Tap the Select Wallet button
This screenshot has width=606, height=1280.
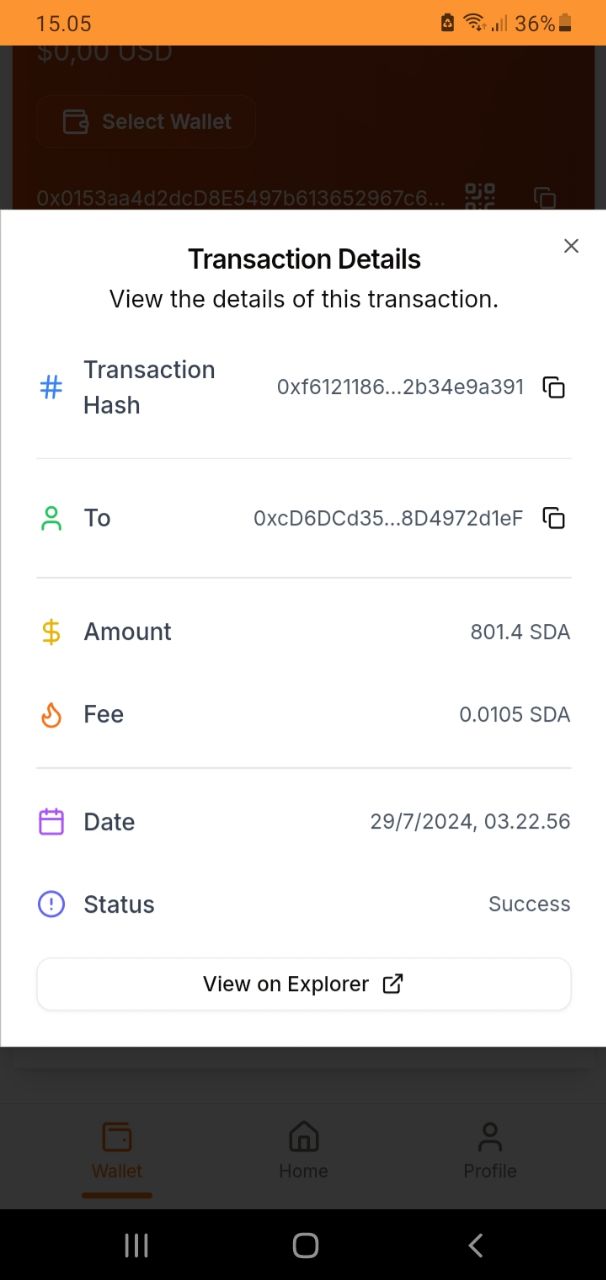pos(146,122)
